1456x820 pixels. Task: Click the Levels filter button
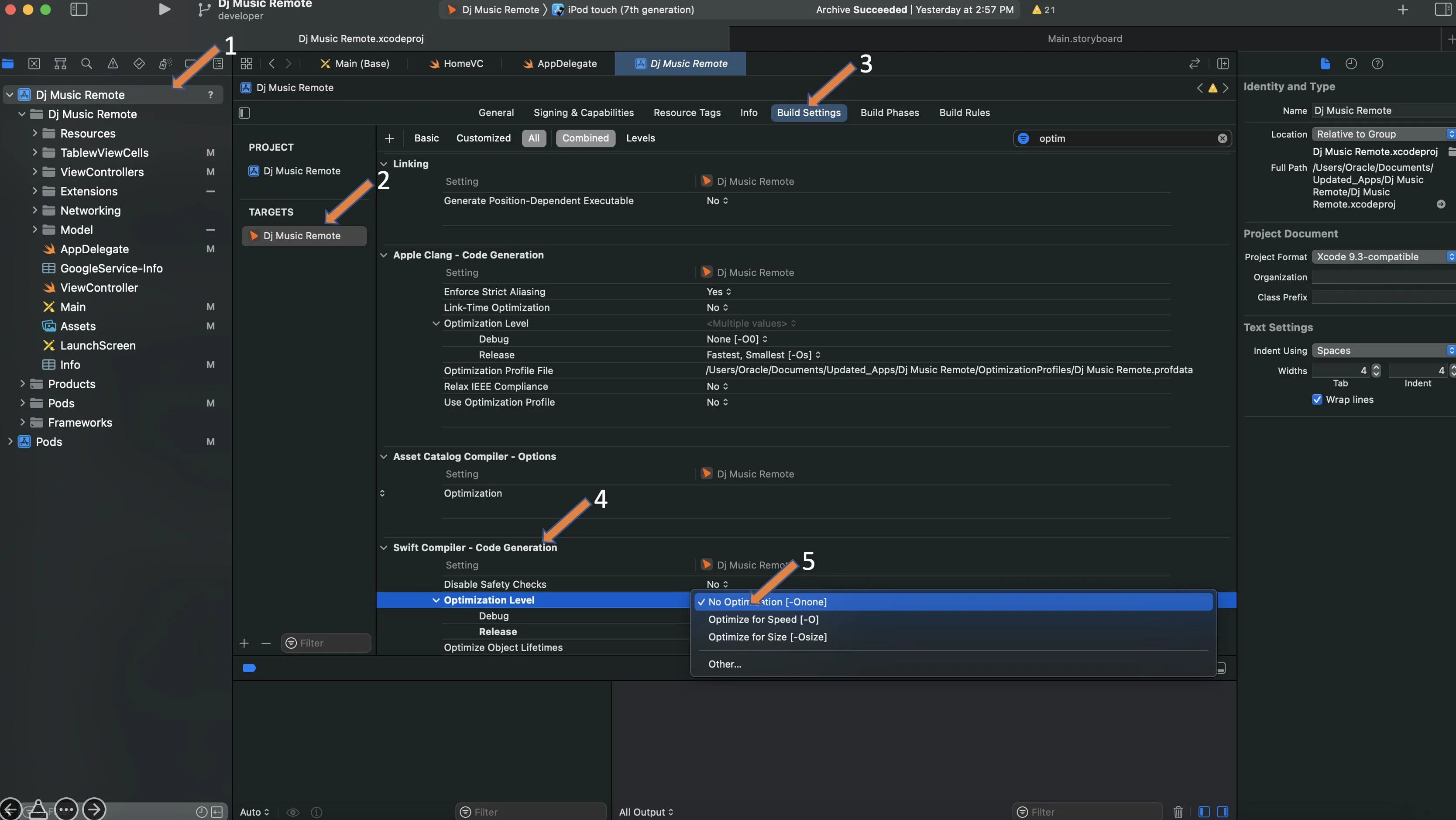(x=640, y=138)
